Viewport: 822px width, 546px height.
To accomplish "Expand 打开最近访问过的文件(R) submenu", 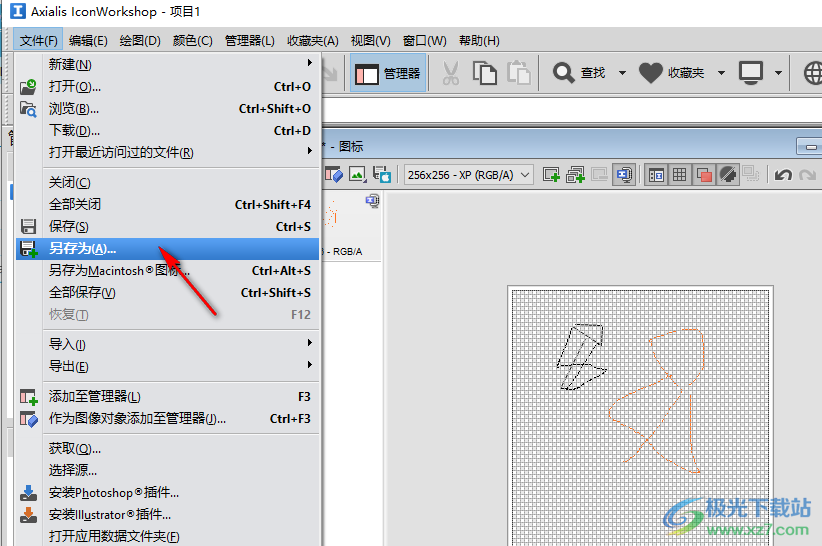I will (x=167, y=152).
